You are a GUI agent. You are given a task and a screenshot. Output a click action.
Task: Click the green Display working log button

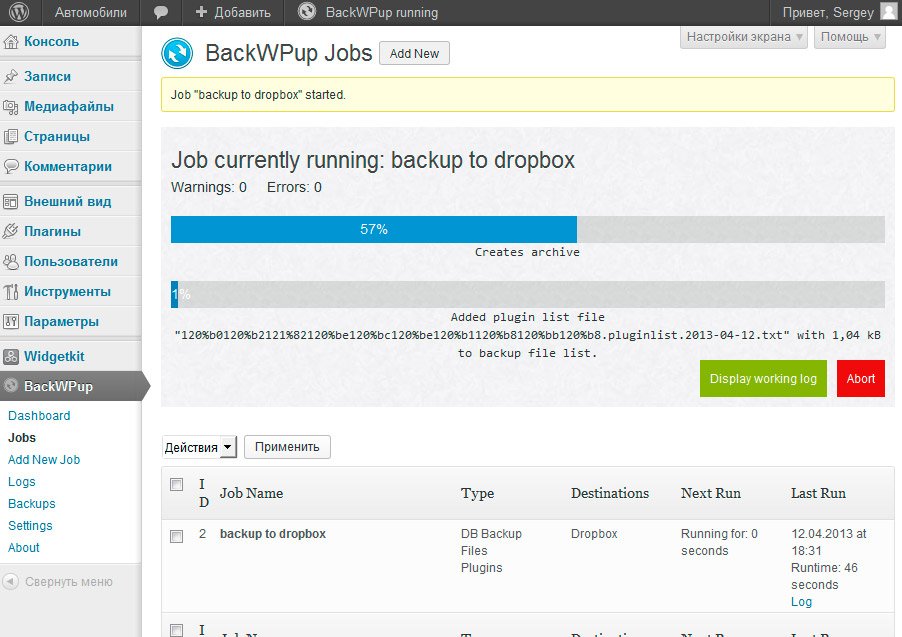point(763,379)
